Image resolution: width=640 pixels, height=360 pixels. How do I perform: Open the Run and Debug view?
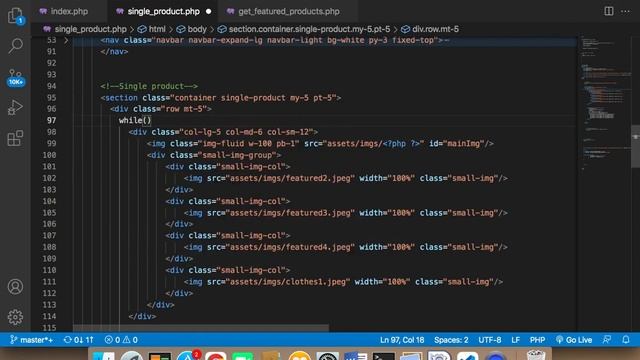(x=15, y=107)
